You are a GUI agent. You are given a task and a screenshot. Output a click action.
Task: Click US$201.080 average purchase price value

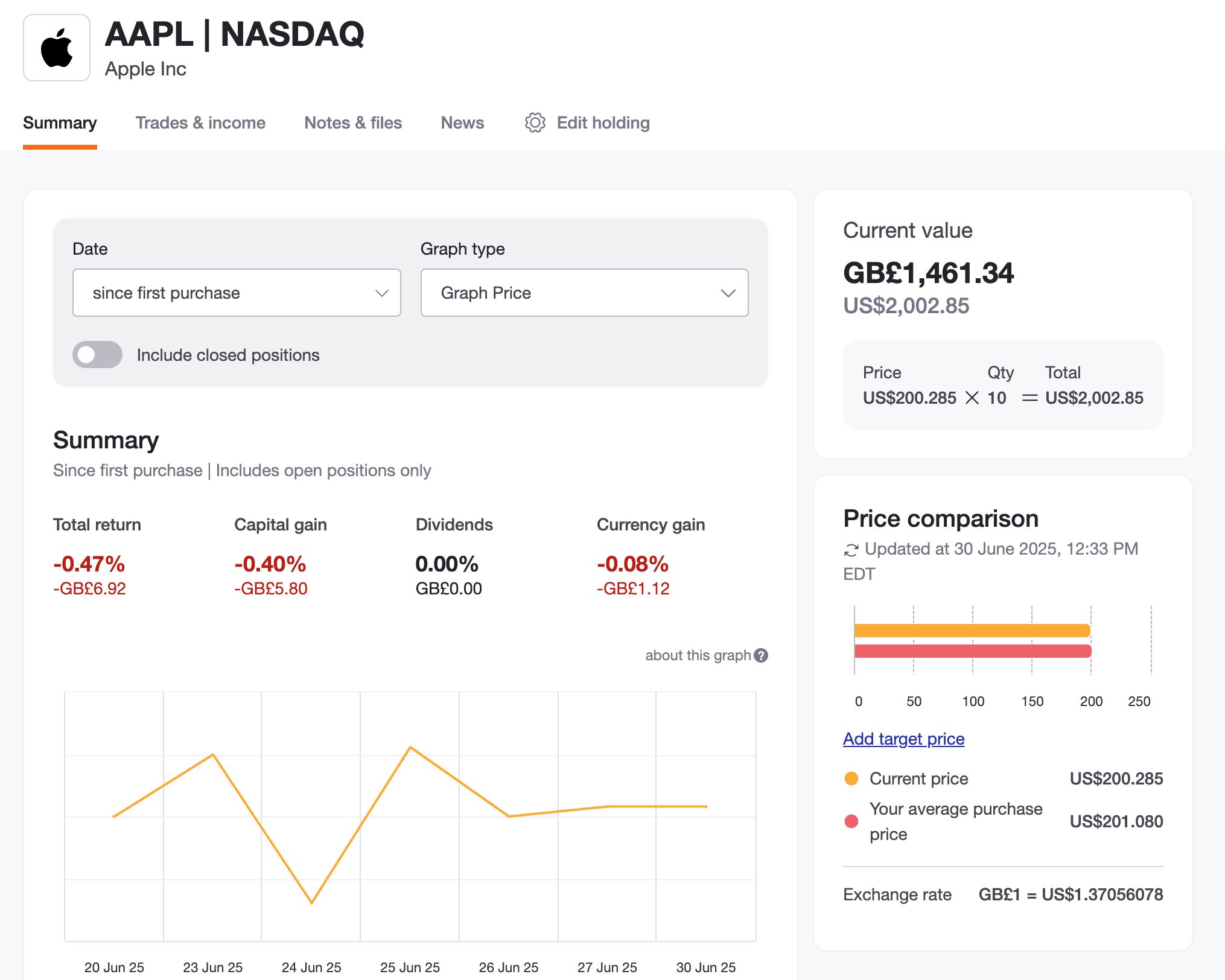pyautogui.click(x=1116, y=821)
